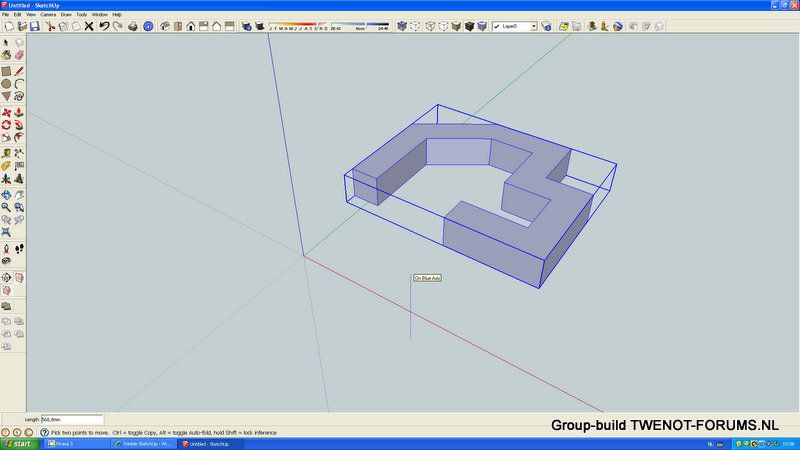Switch to Iso view

(x=165, y=26)
